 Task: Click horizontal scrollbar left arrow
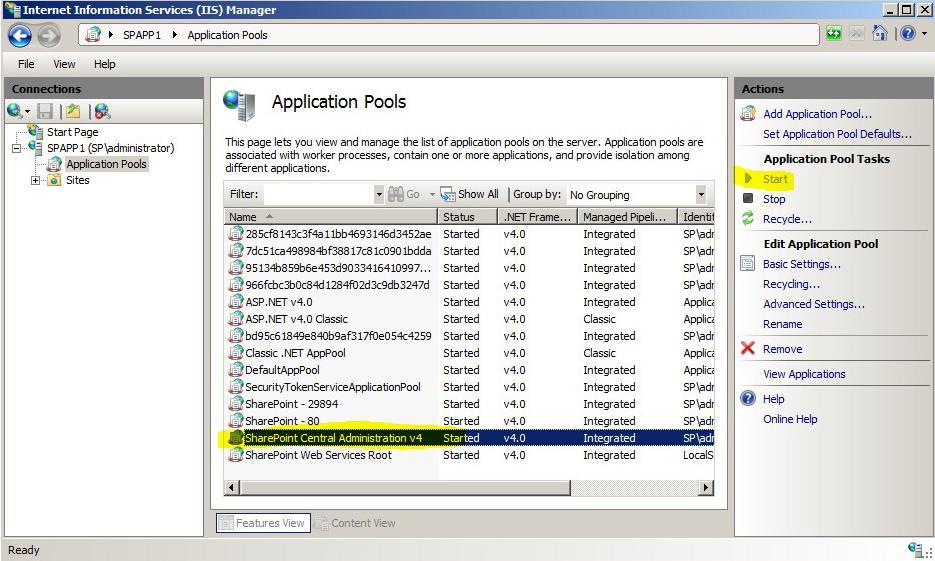coord(232,488)
